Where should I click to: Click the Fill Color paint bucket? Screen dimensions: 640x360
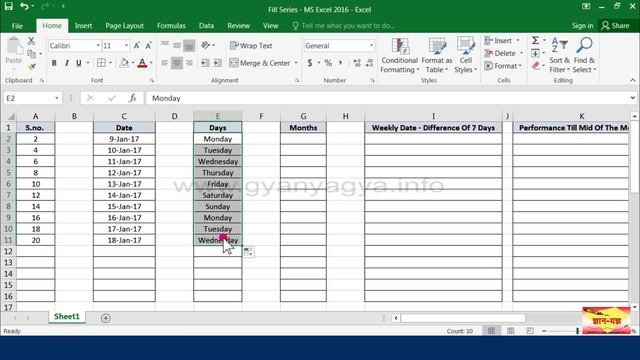[124, 63]
